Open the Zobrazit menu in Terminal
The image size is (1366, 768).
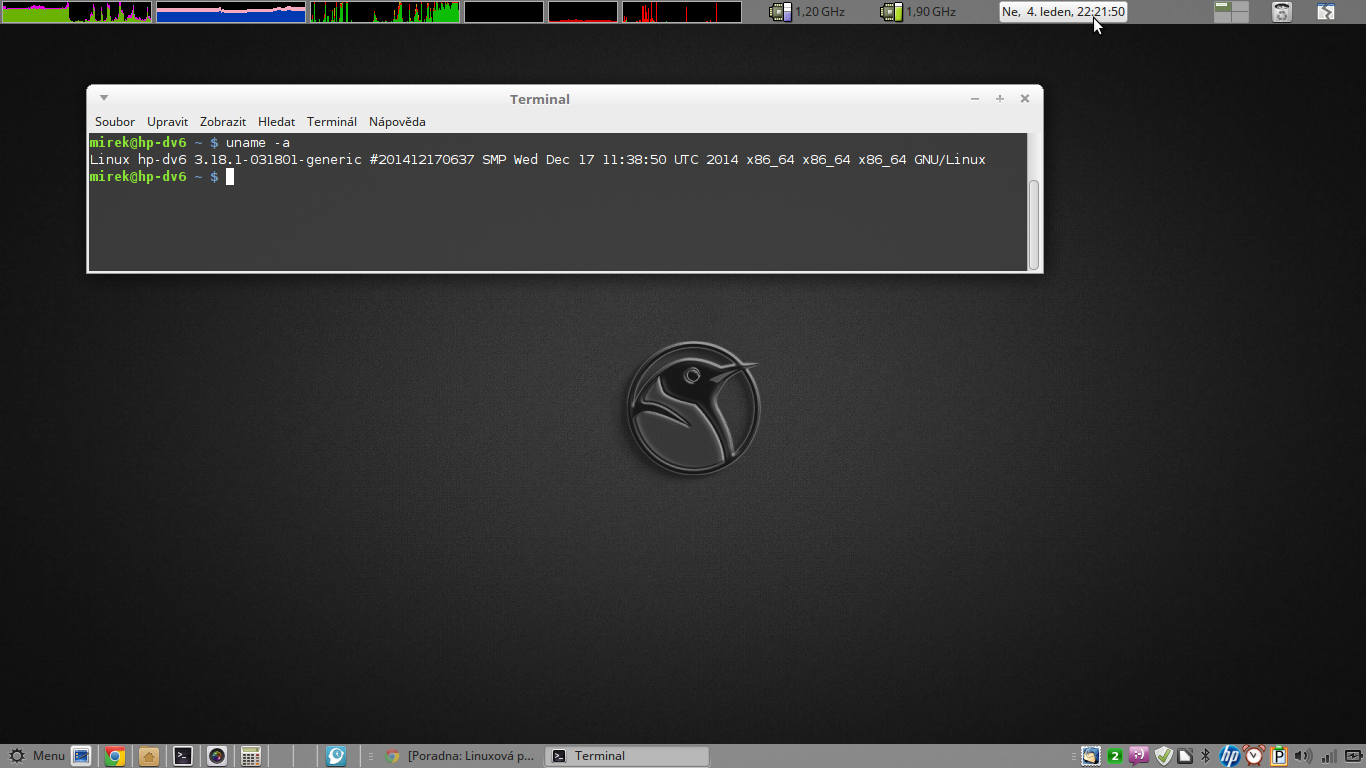click(x=223, y=122)
